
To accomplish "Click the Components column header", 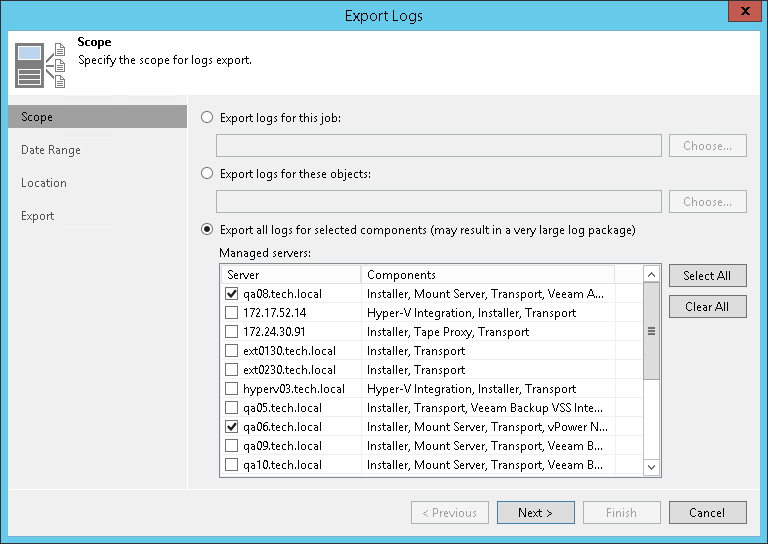I will tap(487, 275).
